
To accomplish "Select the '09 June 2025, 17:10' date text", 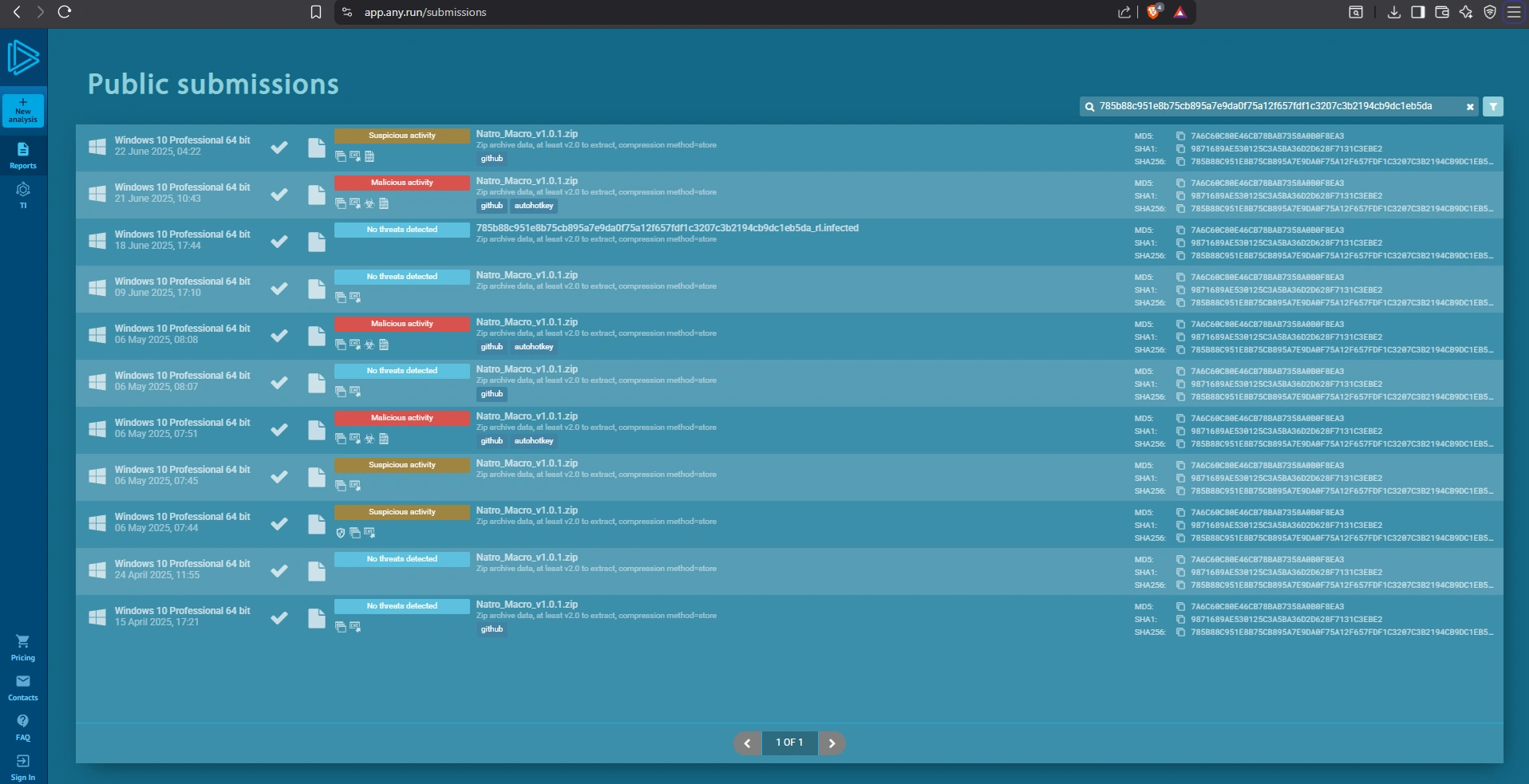I will pos(158,293).
